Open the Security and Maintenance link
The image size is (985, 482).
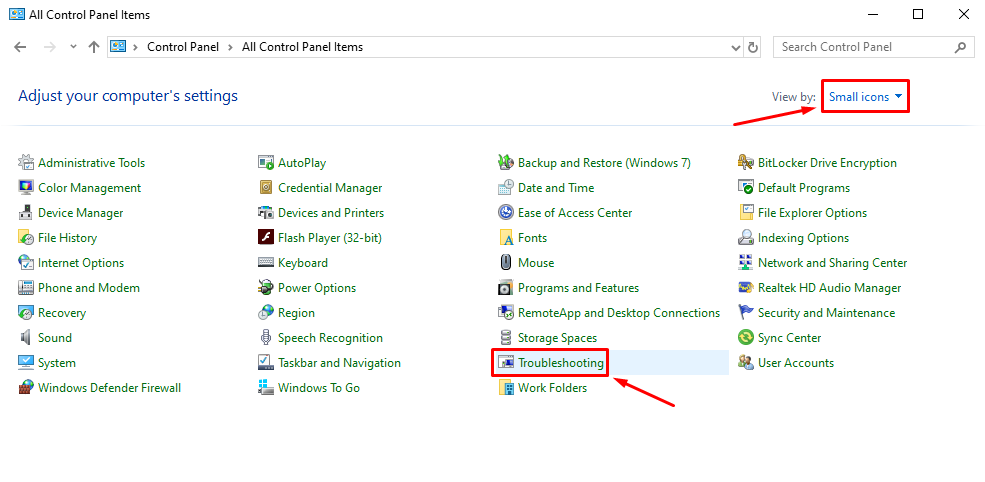[826, 313]
